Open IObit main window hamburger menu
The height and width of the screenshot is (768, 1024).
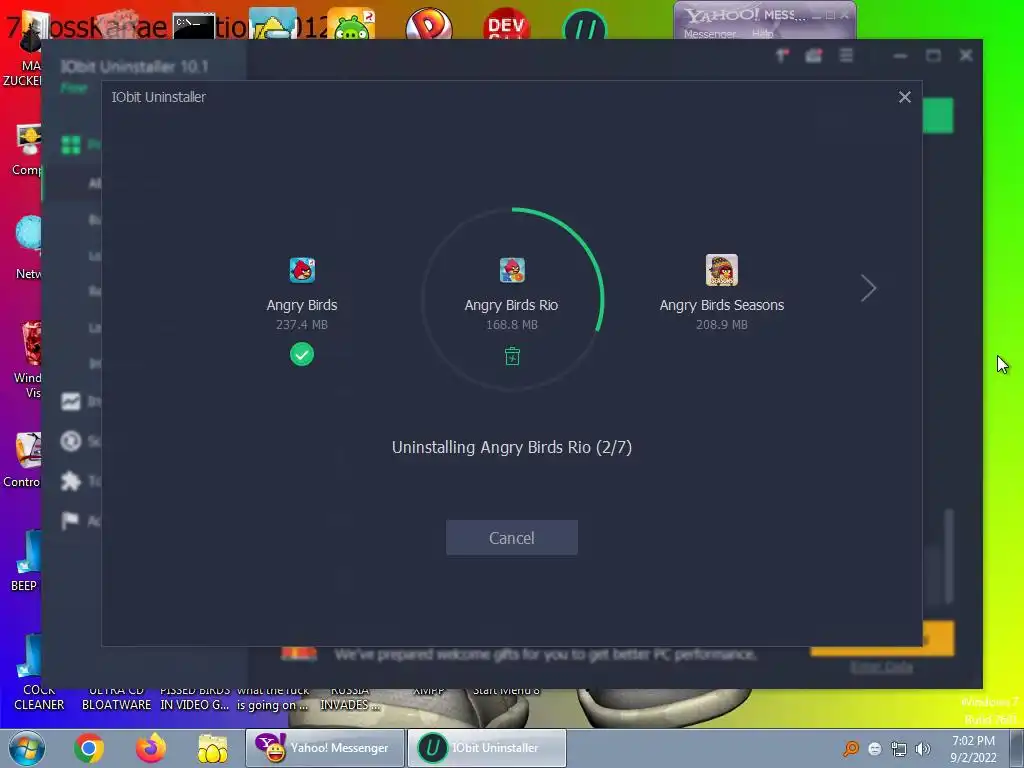coord(846,56)
